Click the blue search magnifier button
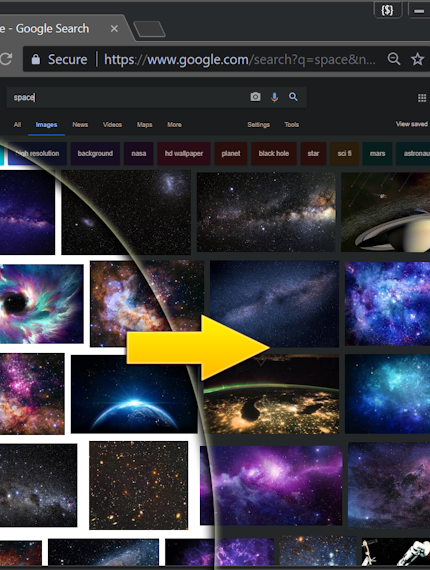Screen dimensions: 430x570 293,97
